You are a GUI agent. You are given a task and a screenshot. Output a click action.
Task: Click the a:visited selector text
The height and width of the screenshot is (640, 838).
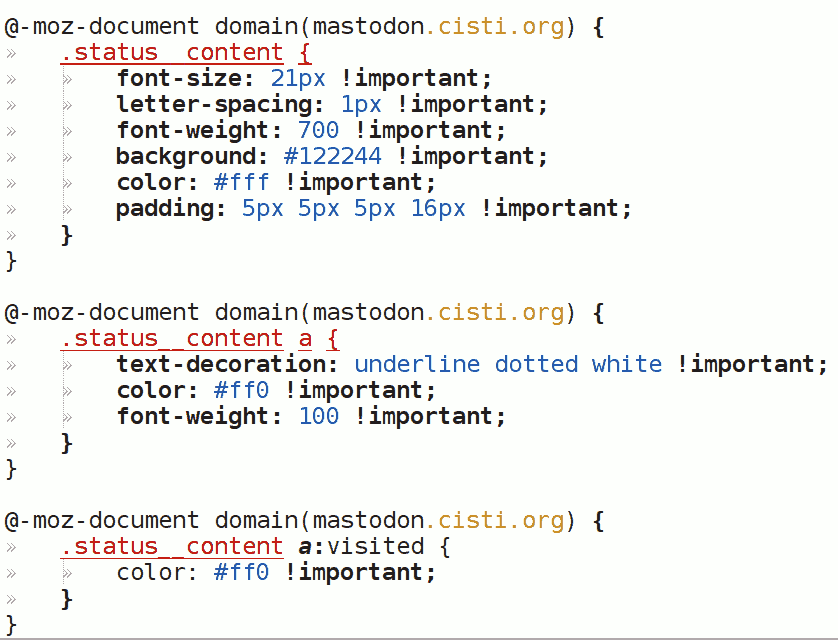[361, 546]
